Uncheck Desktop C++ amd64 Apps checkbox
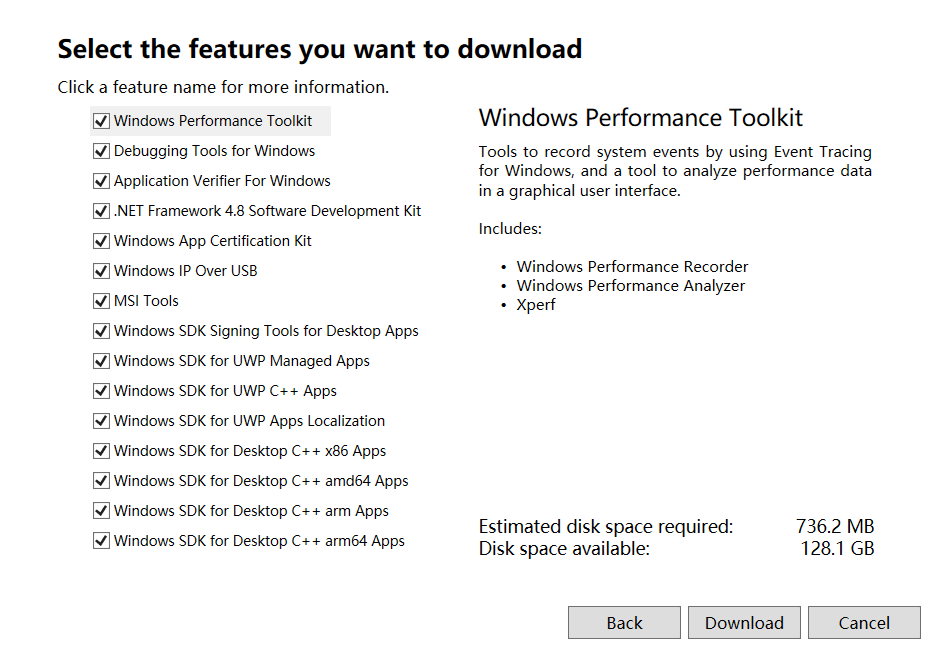Screen dimensions: 932x653 pos(101,482)
